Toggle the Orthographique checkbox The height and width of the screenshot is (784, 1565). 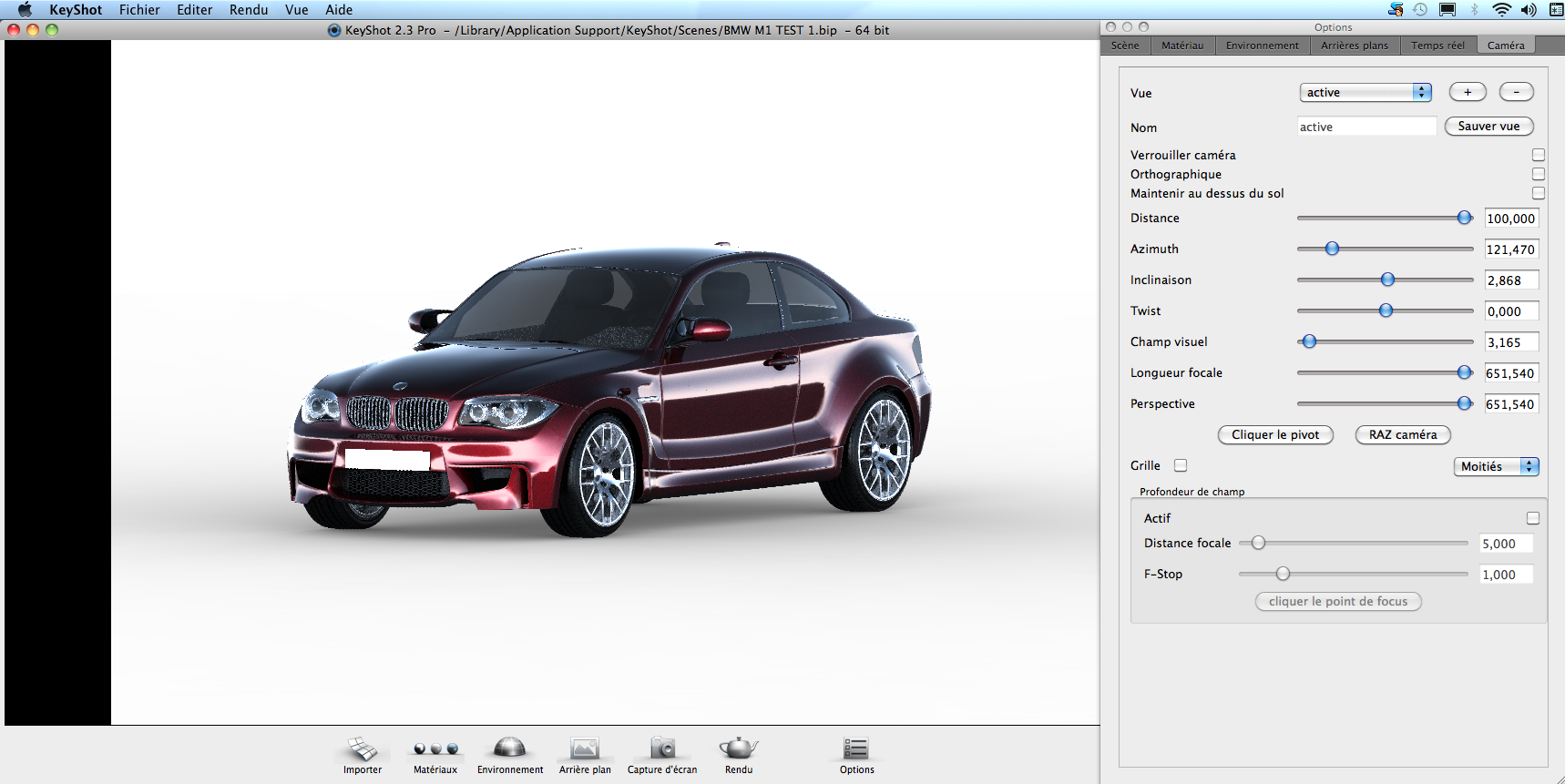click(1538, 174)
